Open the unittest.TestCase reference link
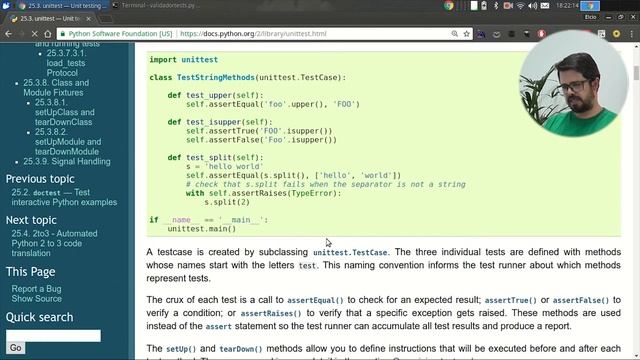This screenshot has width=640, height=360. [350, 253]
